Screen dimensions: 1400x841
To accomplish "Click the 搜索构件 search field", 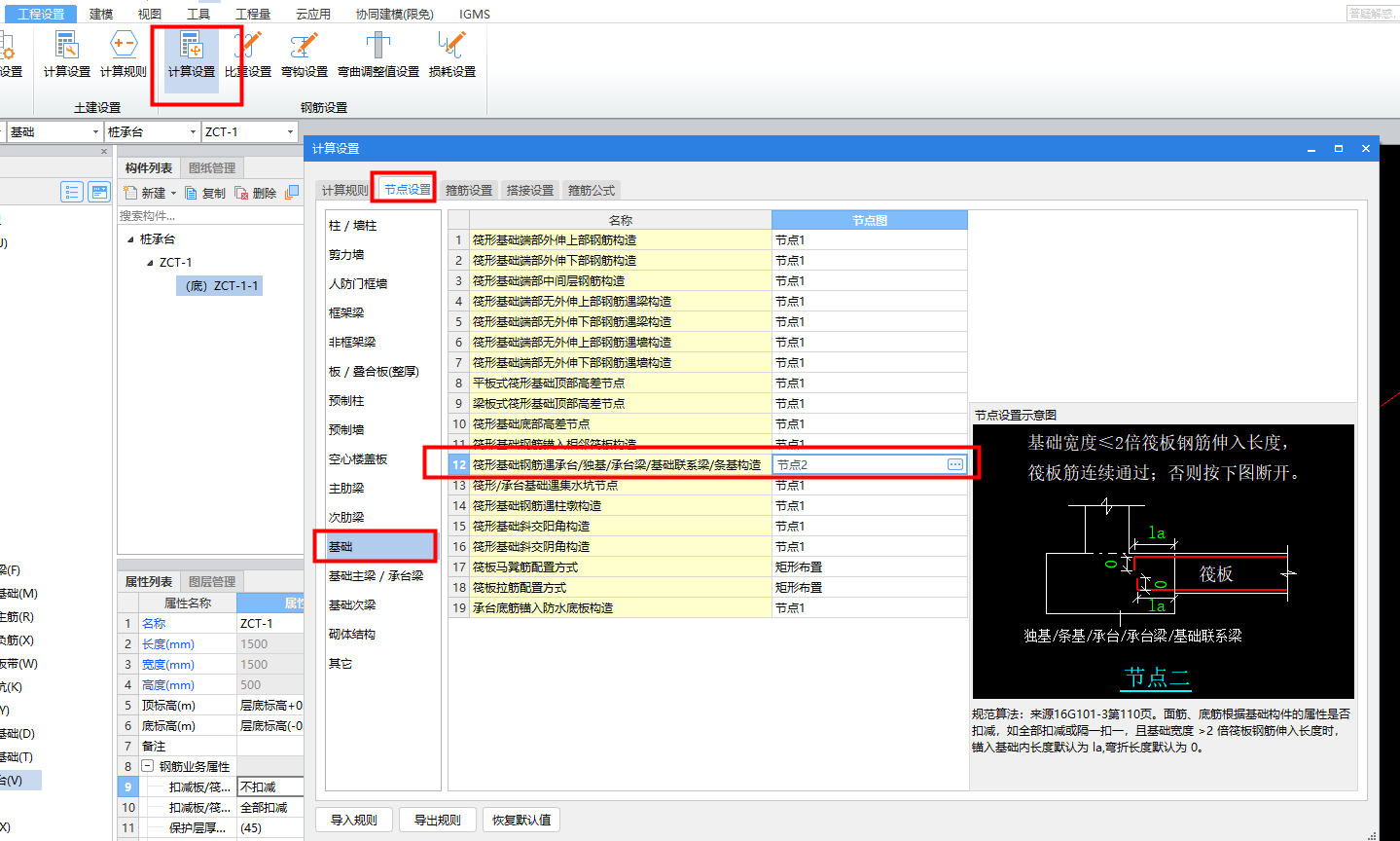I will tap(210, 216).
